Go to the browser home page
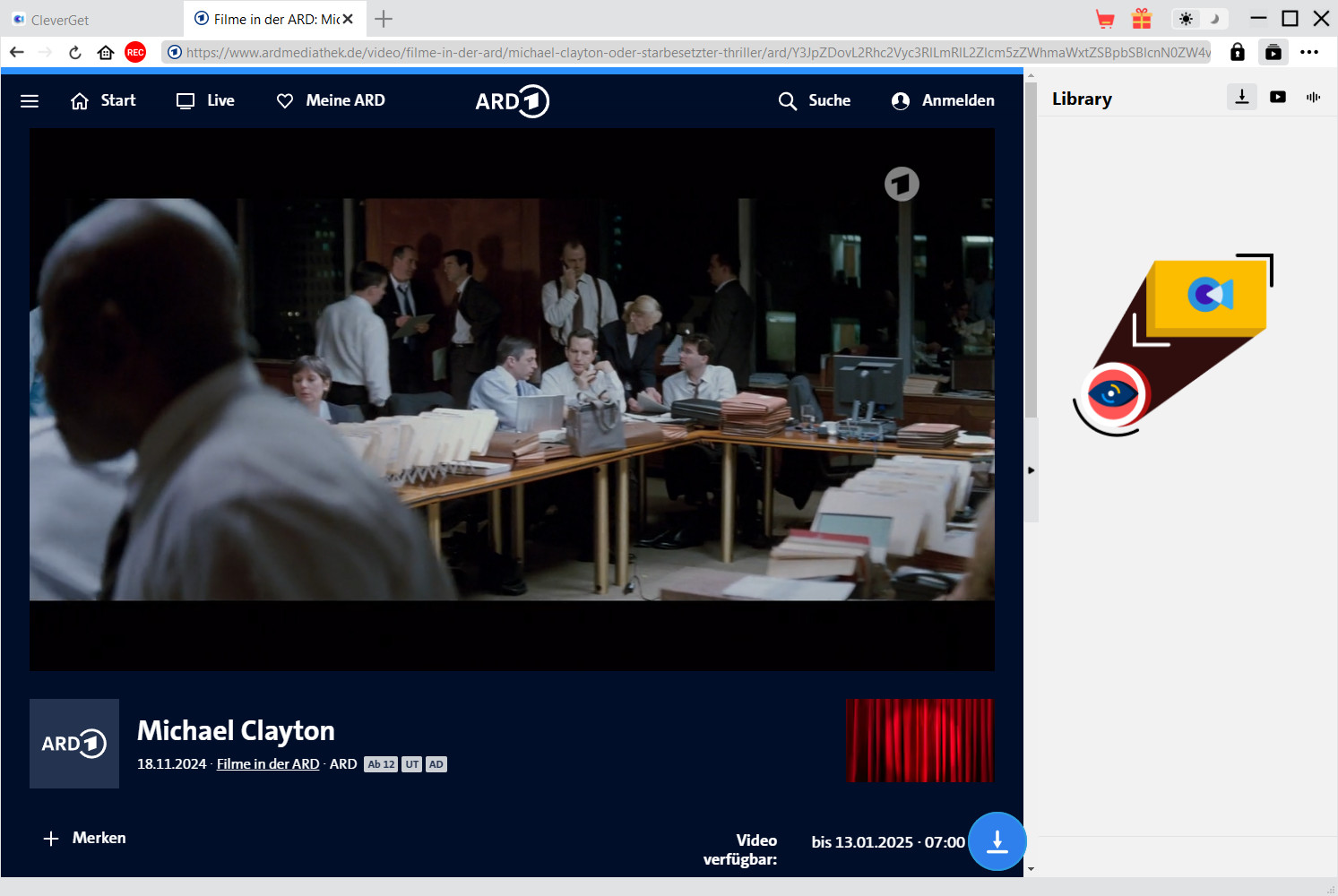Viewport: 1338px width, 896px height. [106, 52]
